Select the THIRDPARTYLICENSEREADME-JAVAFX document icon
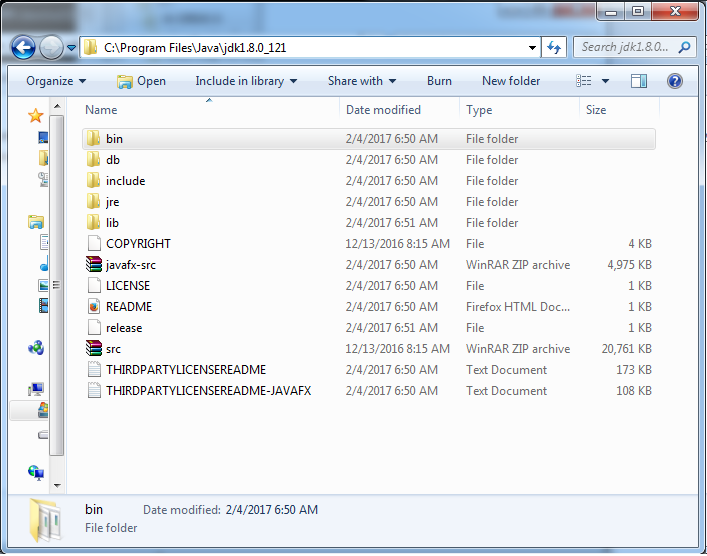Viewport: 707px width, 556px height. coord(94,391)
